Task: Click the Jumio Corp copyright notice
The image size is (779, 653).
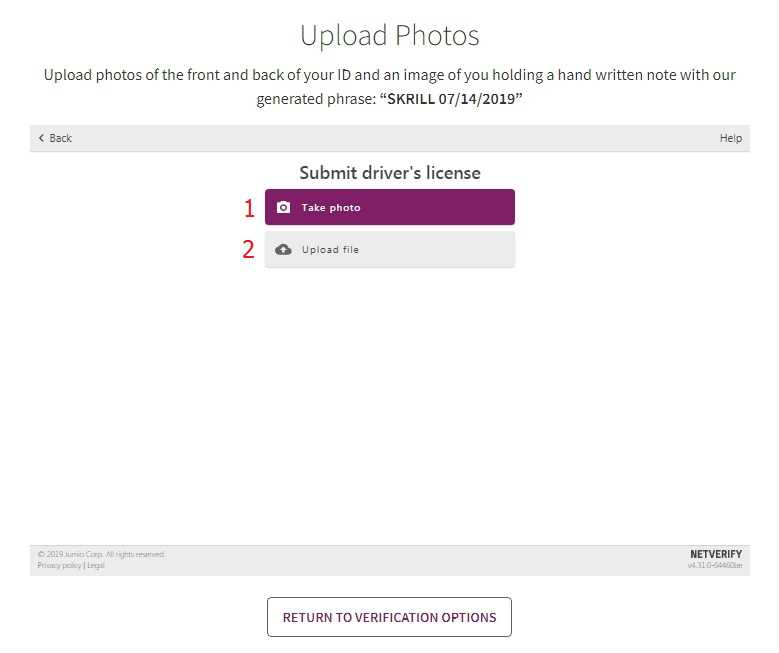Action: click(x=101, y=554)
